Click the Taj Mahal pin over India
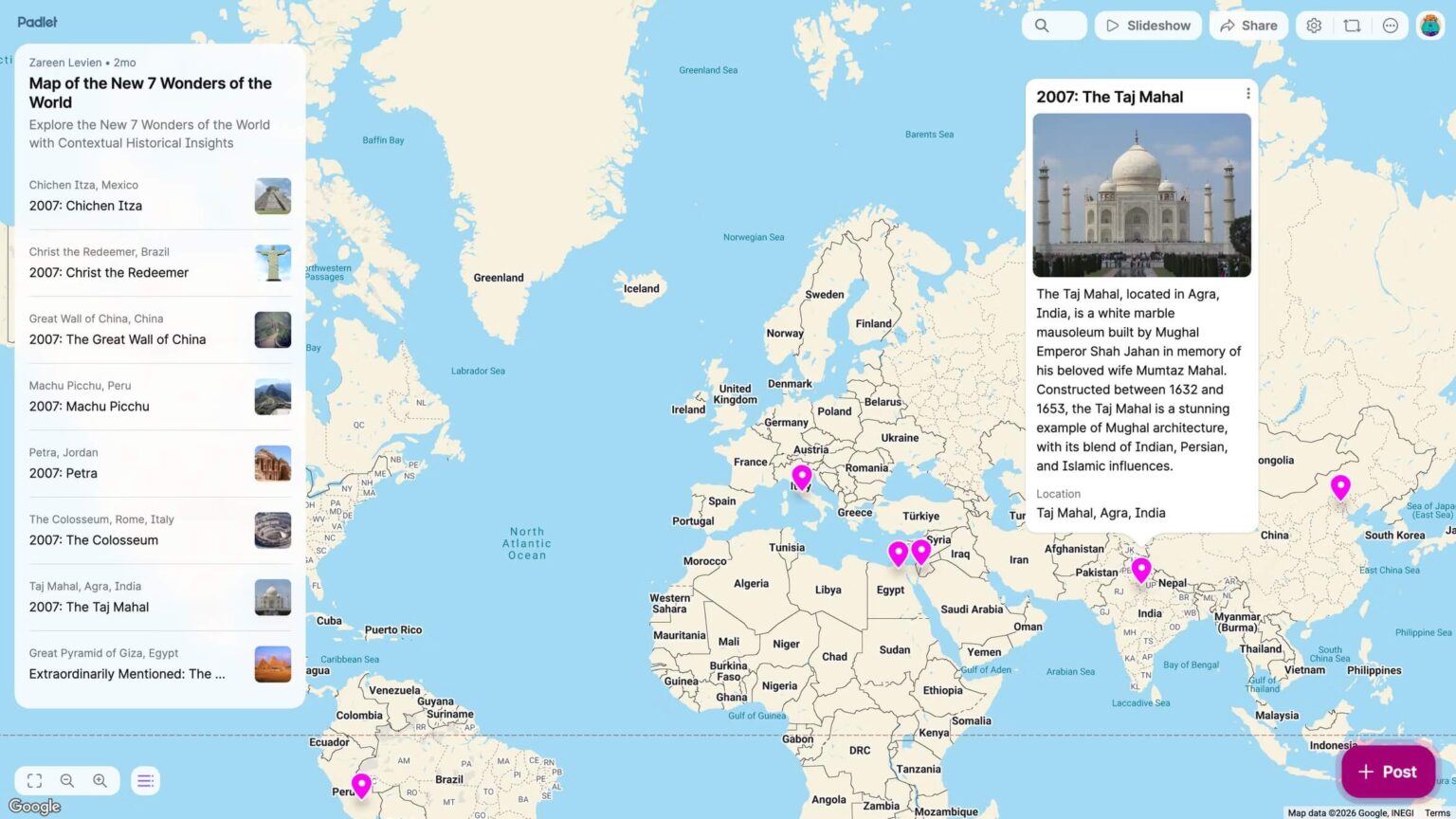 (1141, 569)
